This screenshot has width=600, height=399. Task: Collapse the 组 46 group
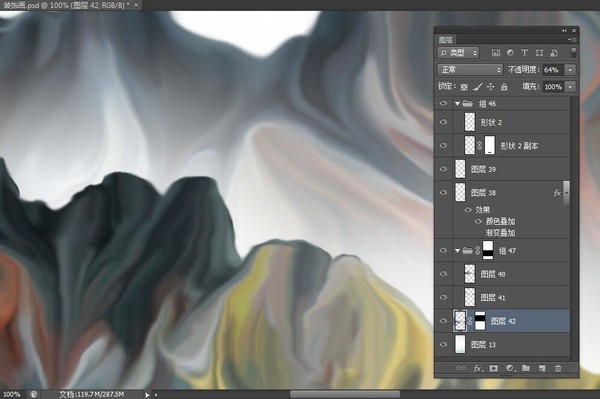[457, 104]
